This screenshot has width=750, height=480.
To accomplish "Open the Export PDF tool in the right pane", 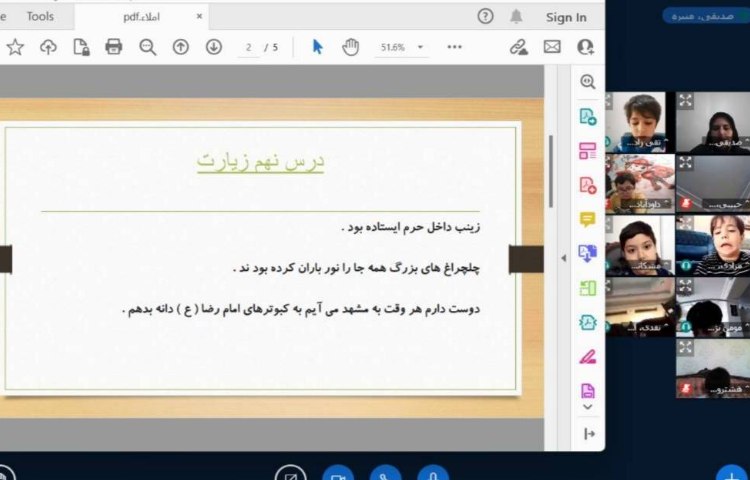I will (x=588, y=117).
